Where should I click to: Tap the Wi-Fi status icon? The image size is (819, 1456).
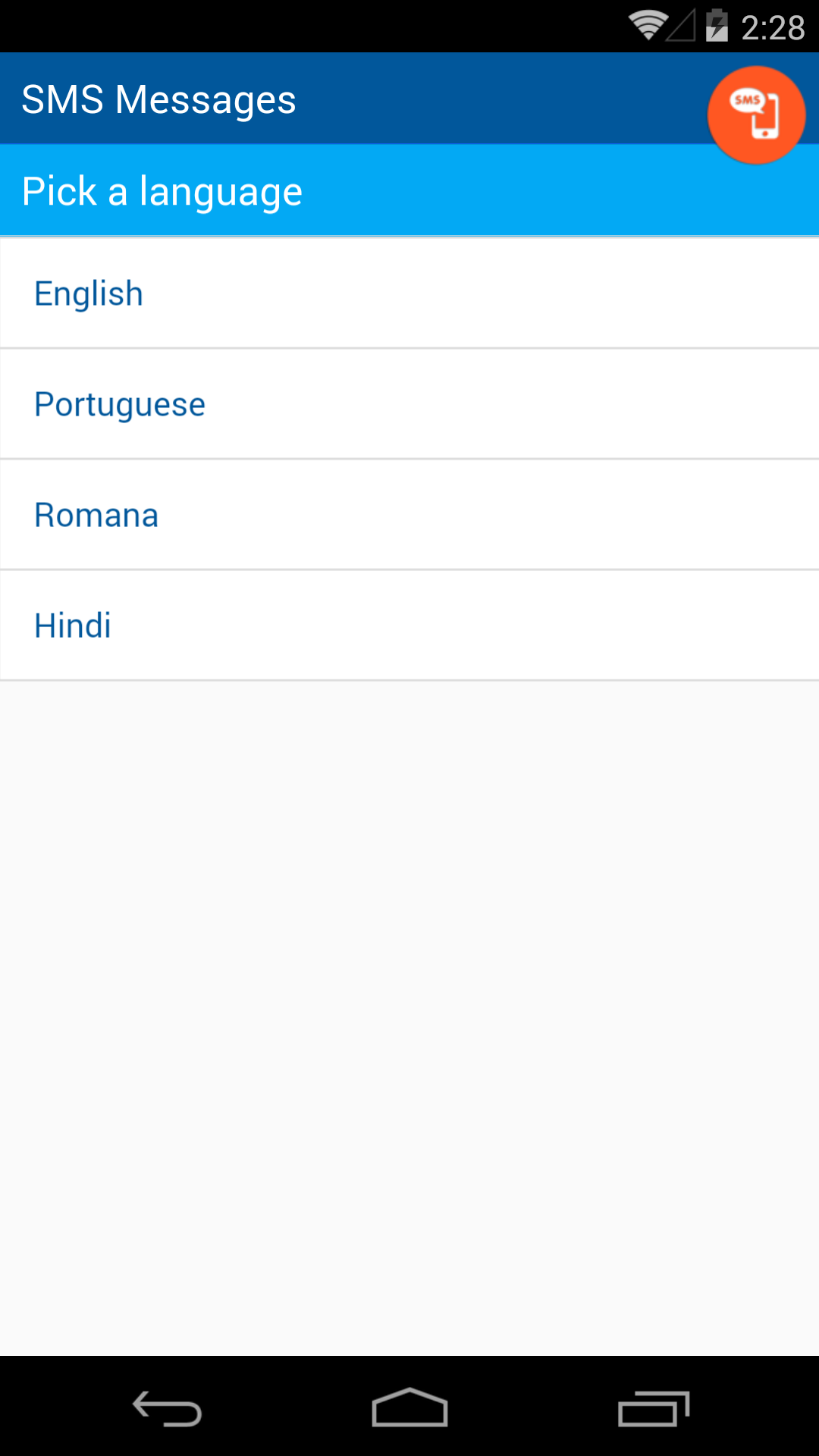(647, 27)
